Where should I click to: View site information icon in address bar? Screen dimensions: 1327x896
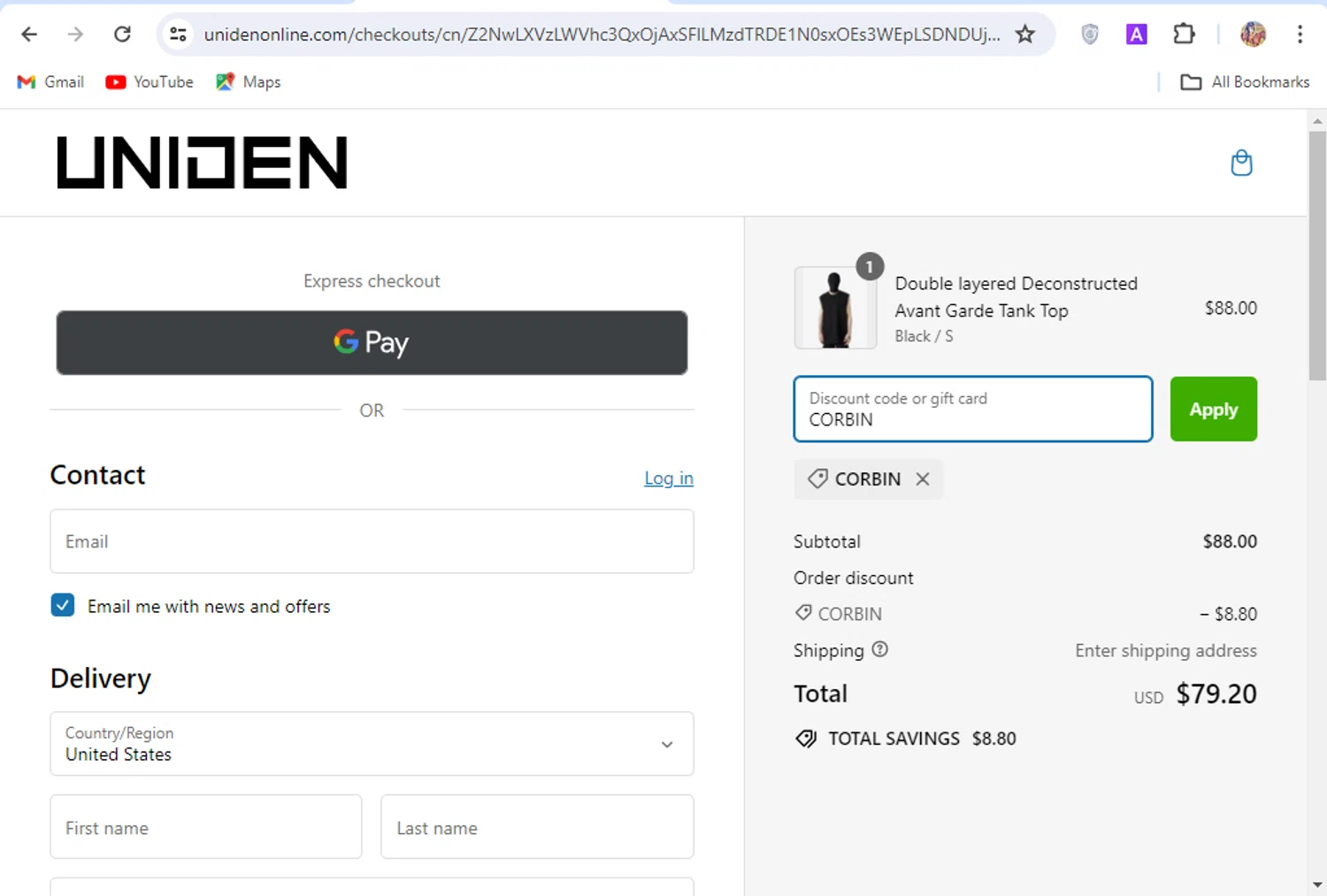[x=178, y=34]
